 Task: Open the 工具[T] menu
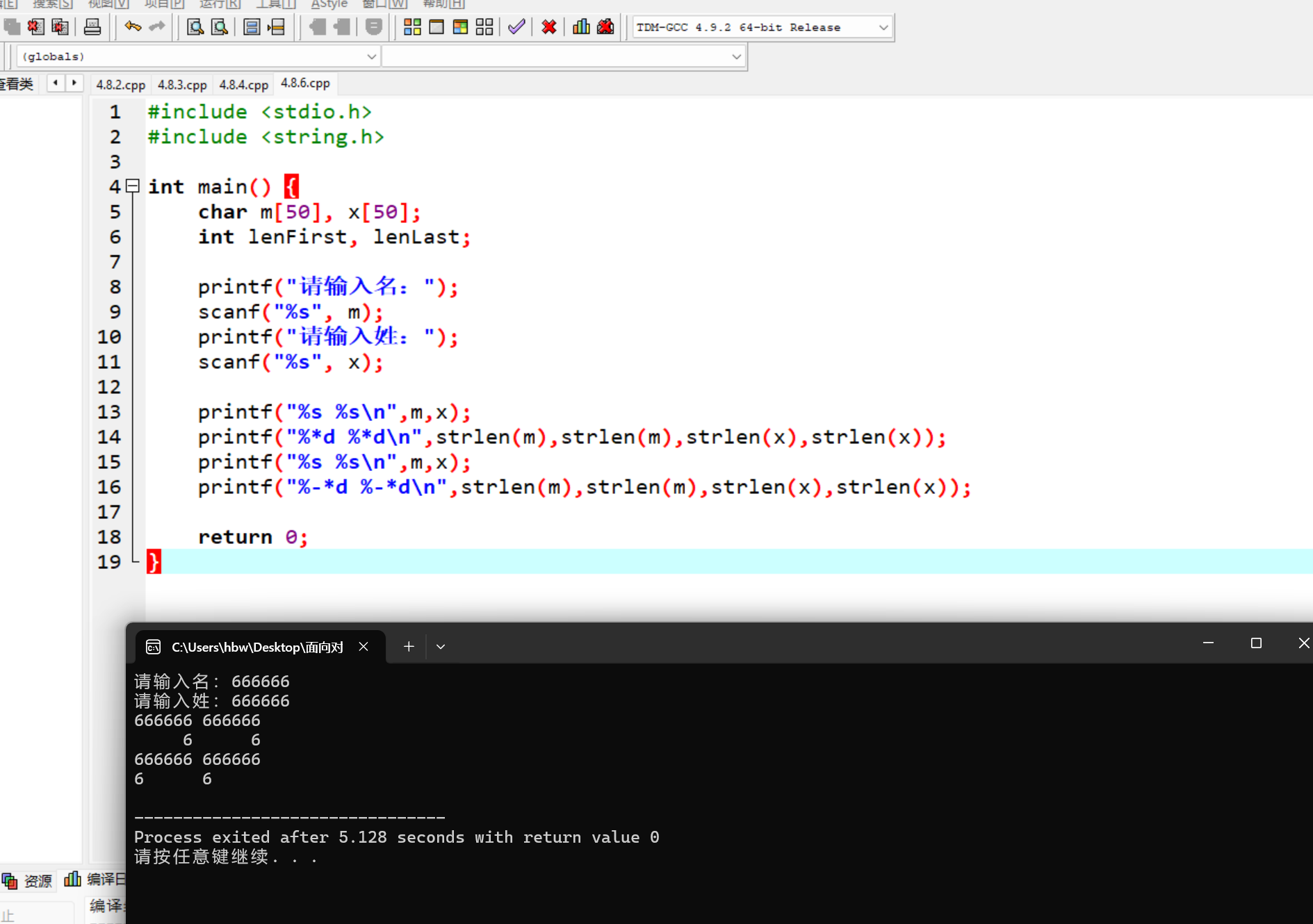276,4
